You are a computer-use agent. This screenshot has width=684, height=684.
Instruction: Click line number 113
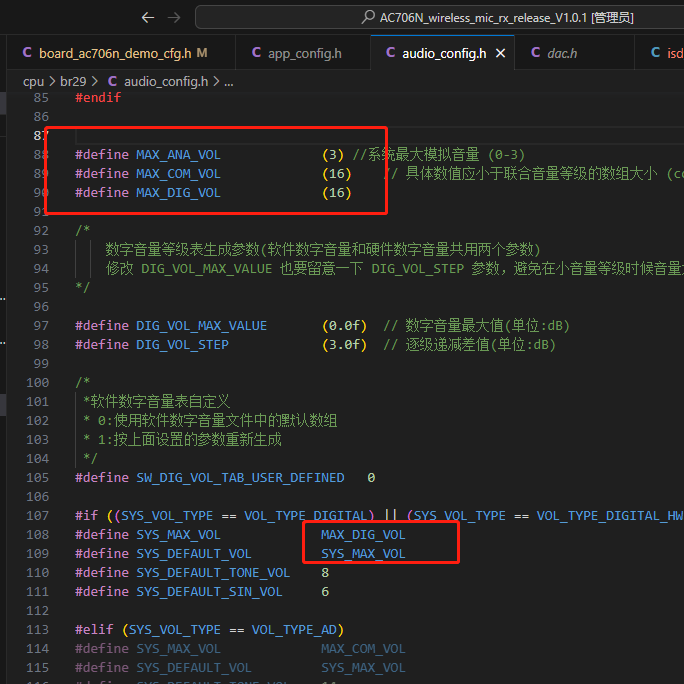[x=38, y=629]
